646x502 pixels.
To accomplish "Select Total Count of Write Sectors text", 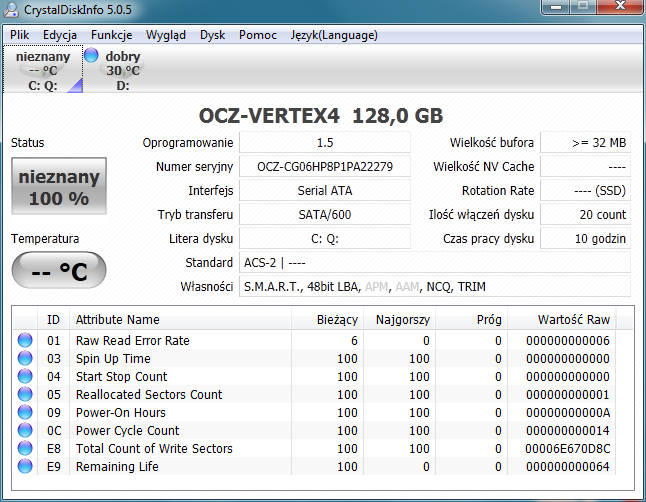I will (154, 448).
